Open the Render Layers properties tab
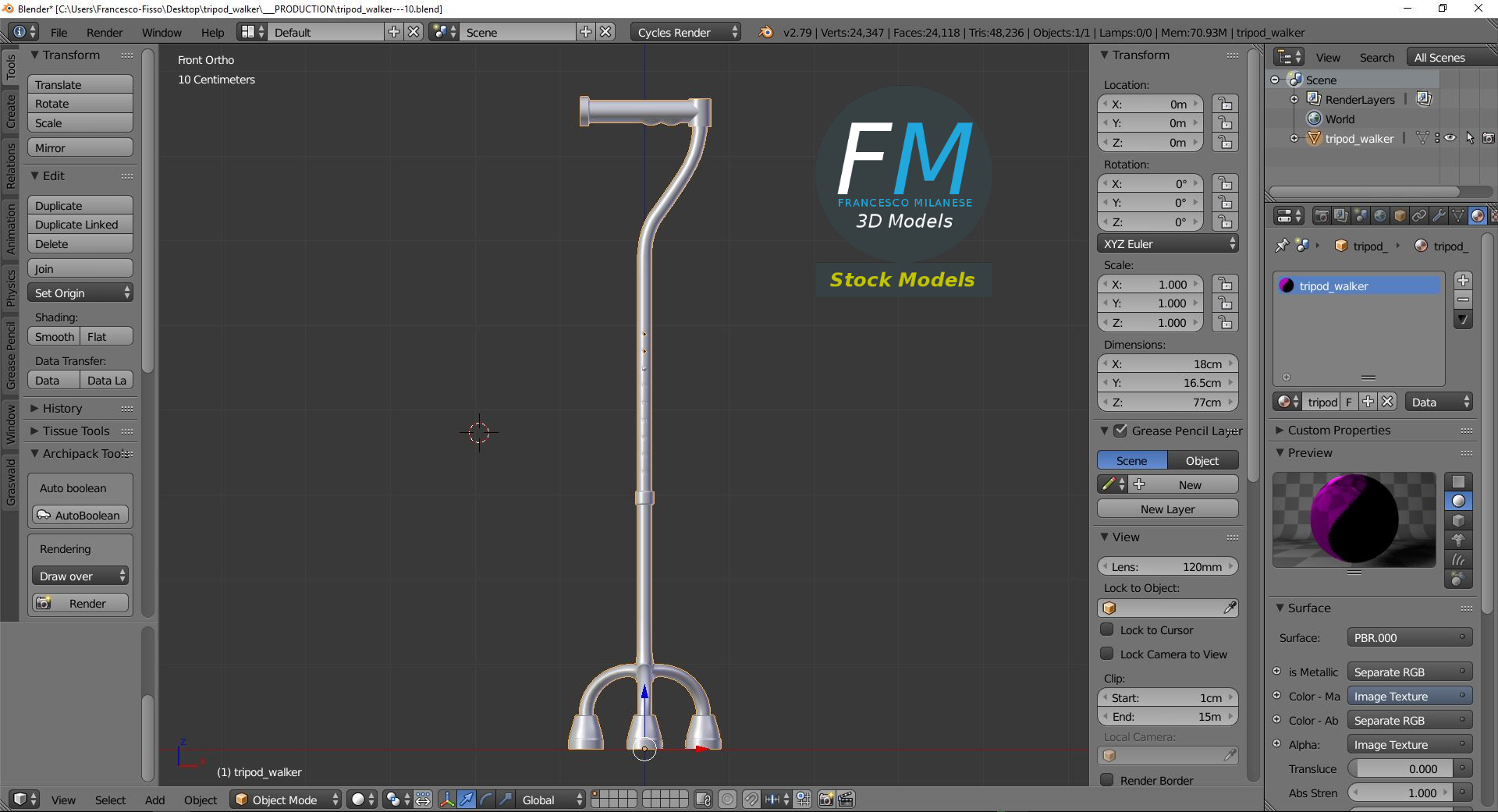This screenshot has width=1498, height=812. pos(1341,216)
